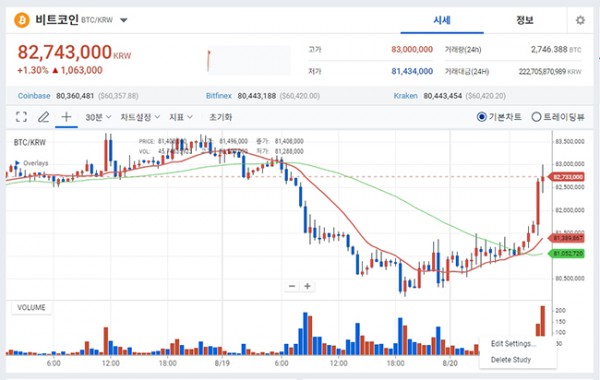Click the red moving average value tag
Image resolution: width=600 pixels, height=380 pixels.
[x=566, y=238]
